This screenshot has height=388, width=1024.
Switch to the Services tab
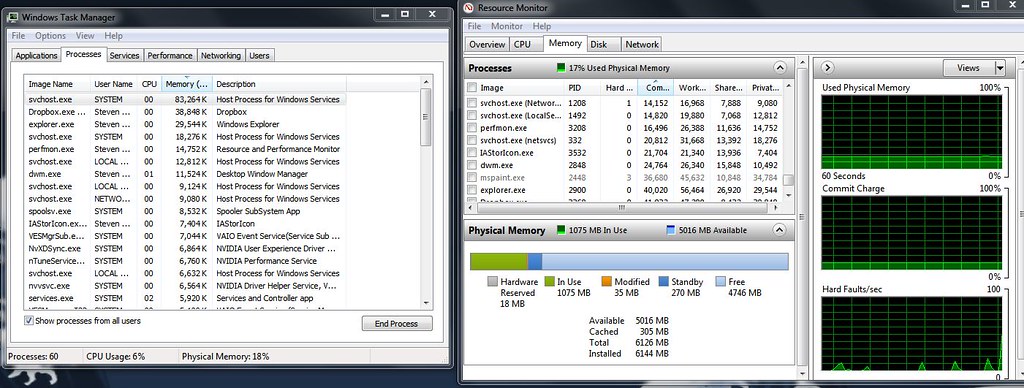[x=124, y=56]
